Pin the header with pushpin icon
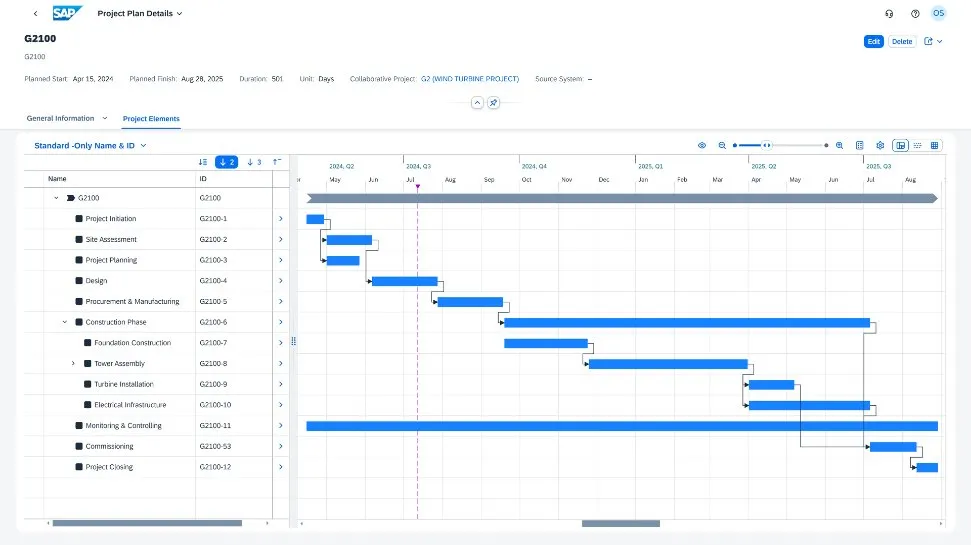The height and width of the screenshot is (545, 971). (493, 103)
